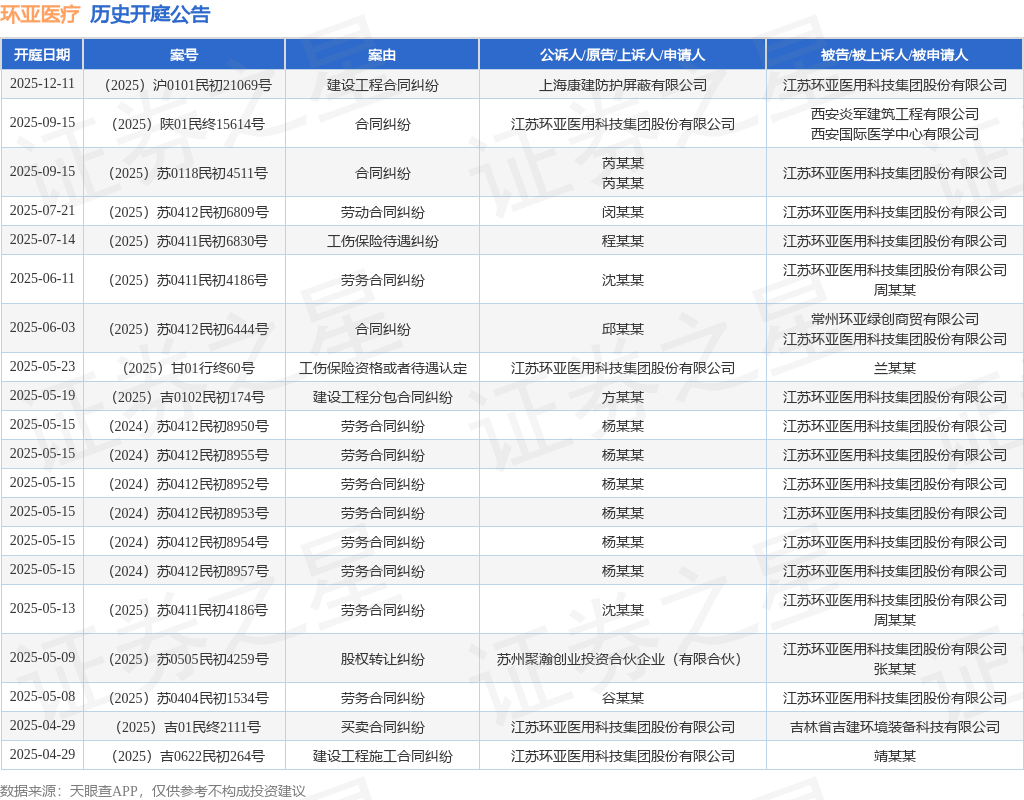1024x800 pixels.
Task: Click the 环亚医疗 title text
Action: [x=40, y=14]
